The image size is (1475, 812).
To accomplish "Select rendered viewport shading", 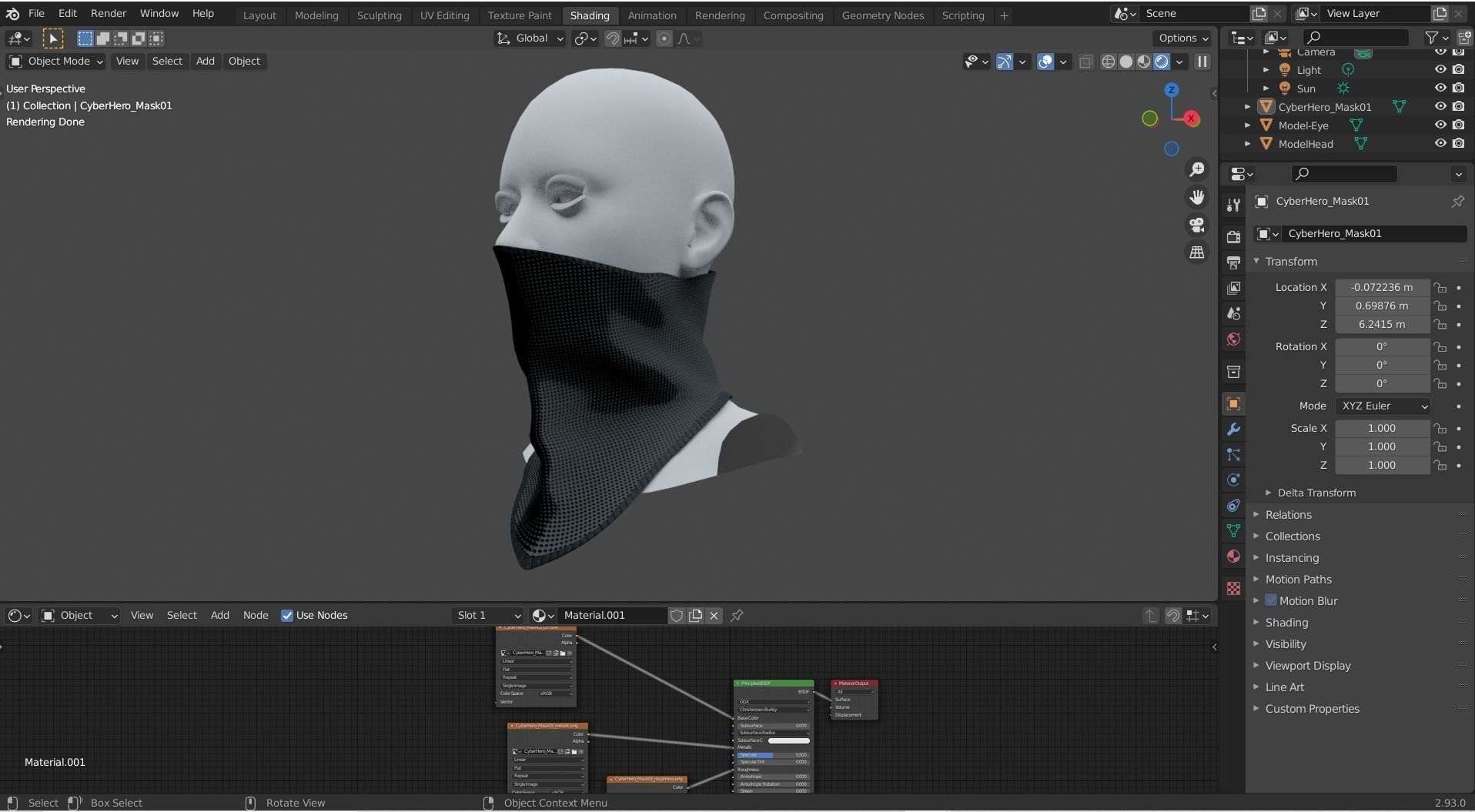I will (1162, 62).
